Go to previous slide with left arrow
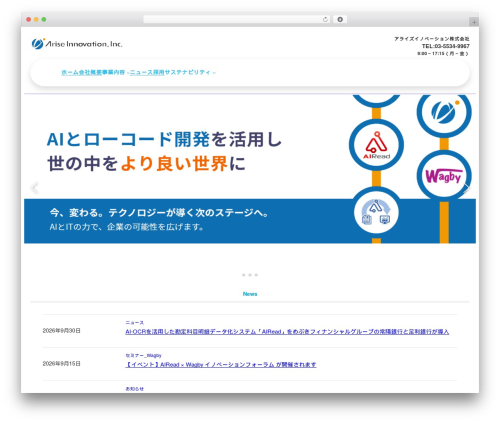Viewport: 500px width, 423px height. (34, 188)
